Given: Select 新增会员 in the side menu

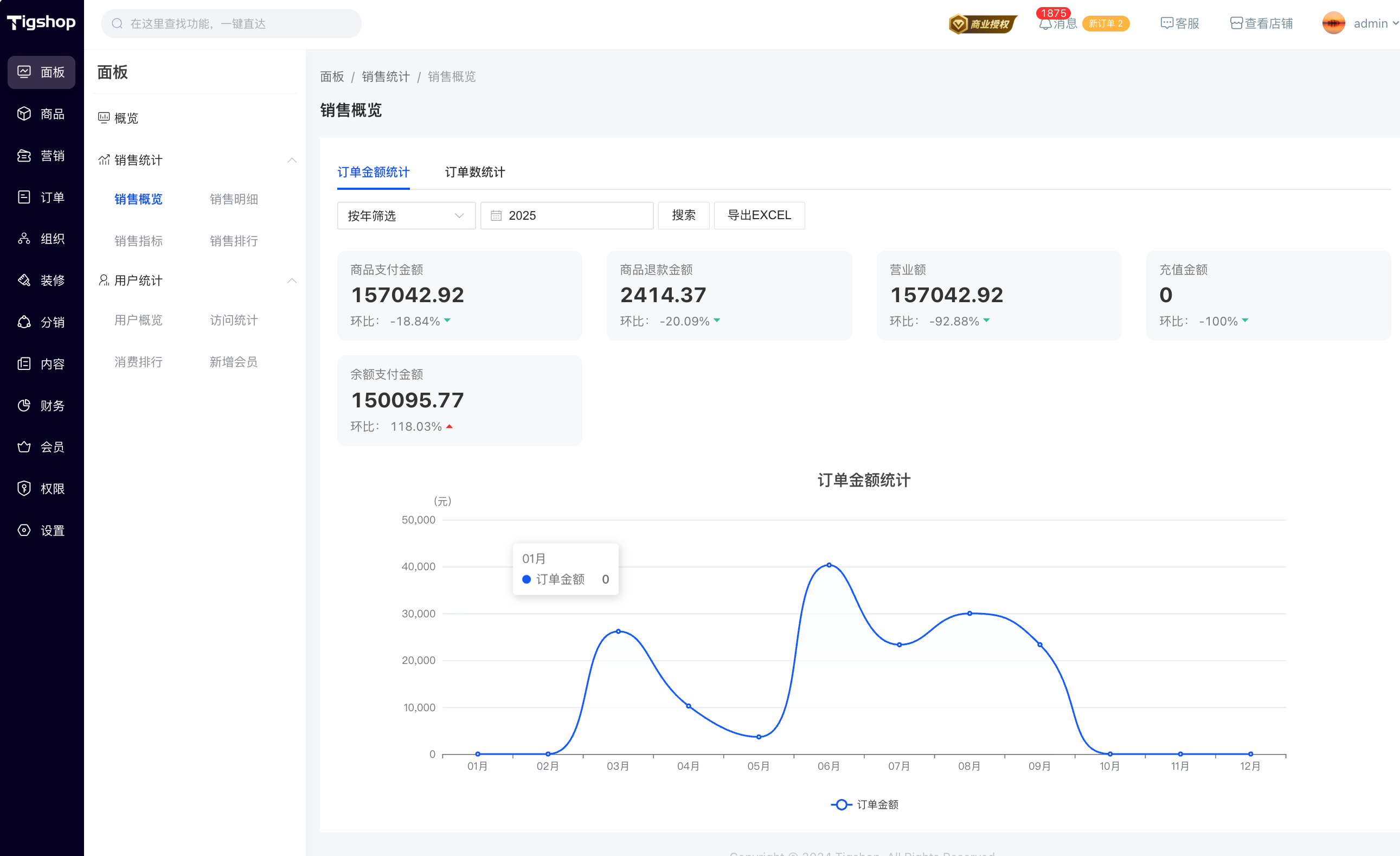Looking at the screenshot, I should pos(234,361).
